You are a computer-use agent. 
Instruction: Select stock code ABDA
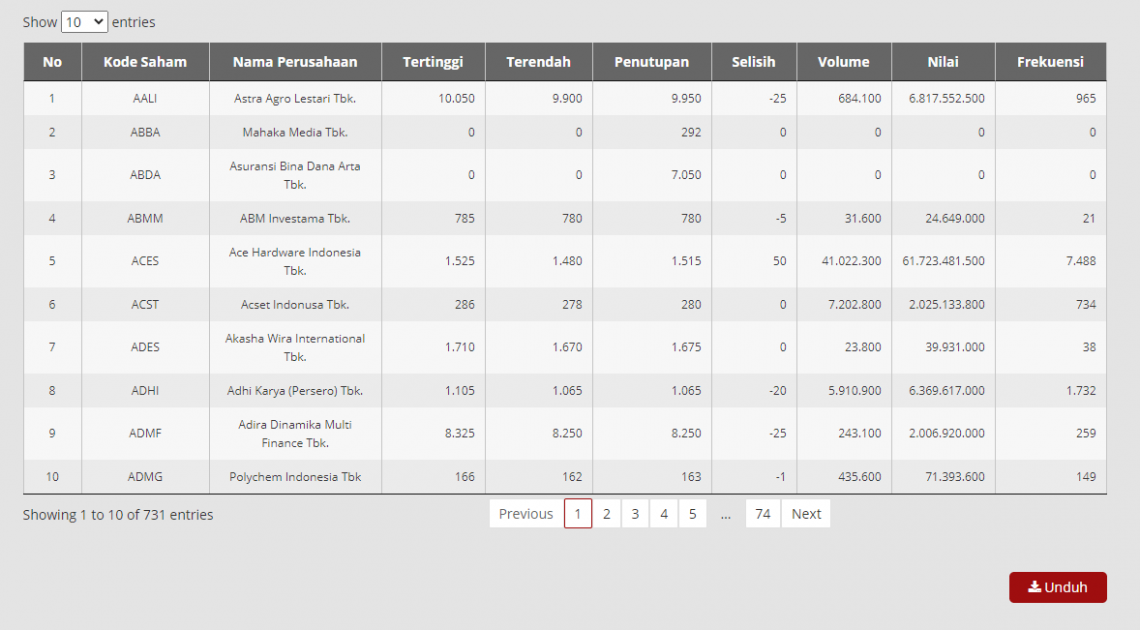click(145, 174)
